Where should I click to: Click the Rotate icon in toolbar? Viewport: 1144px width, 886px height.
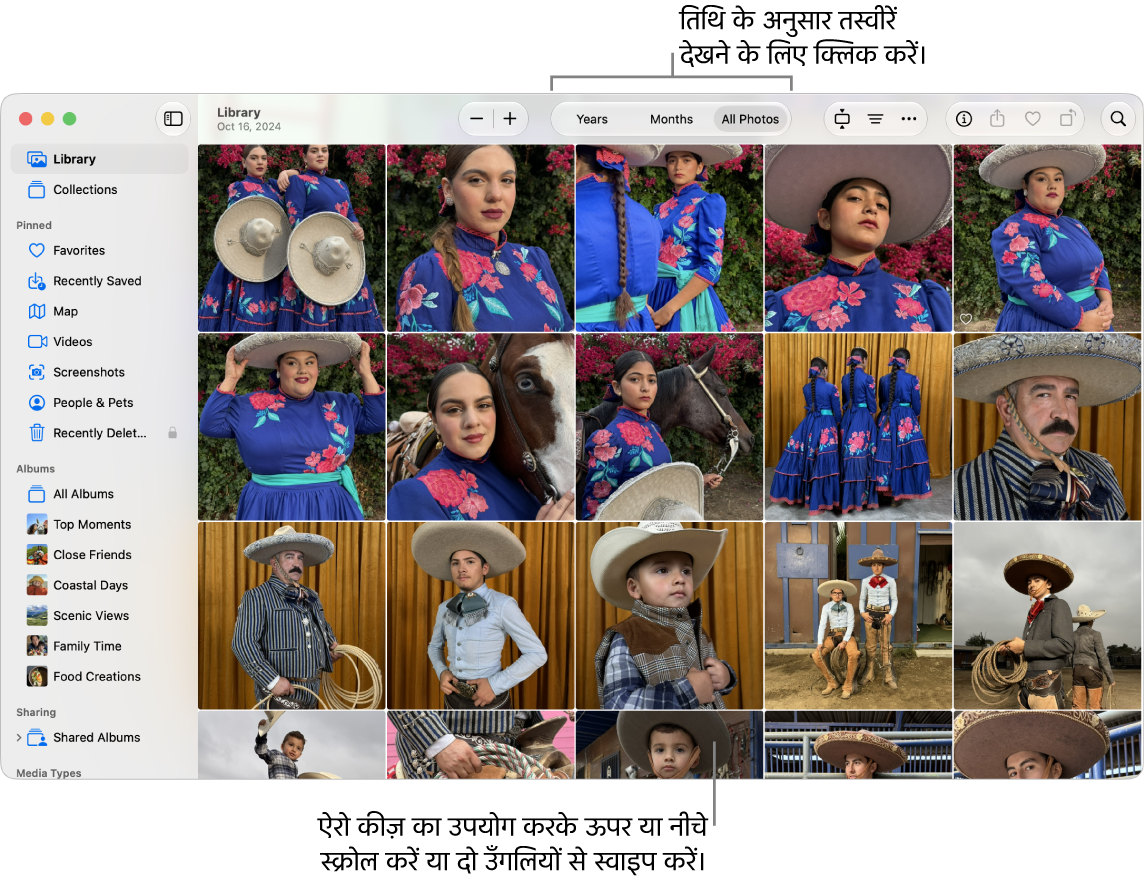coord(1067,119)
